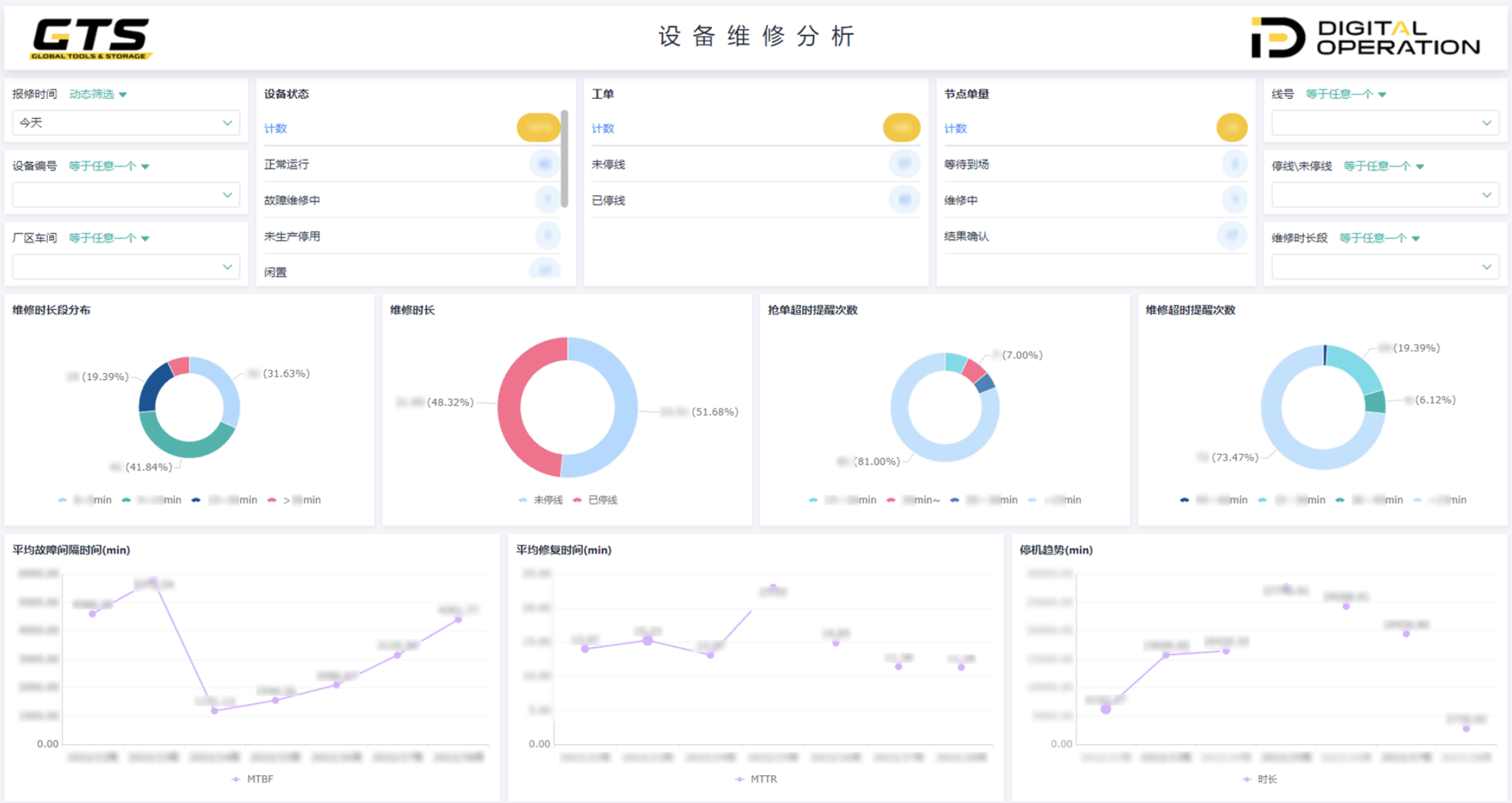This screenshot has width=1512, height=803.
Task: Open 动态筛选 filter mode menu
Action: pyautogui.click(x=98, y=94)
